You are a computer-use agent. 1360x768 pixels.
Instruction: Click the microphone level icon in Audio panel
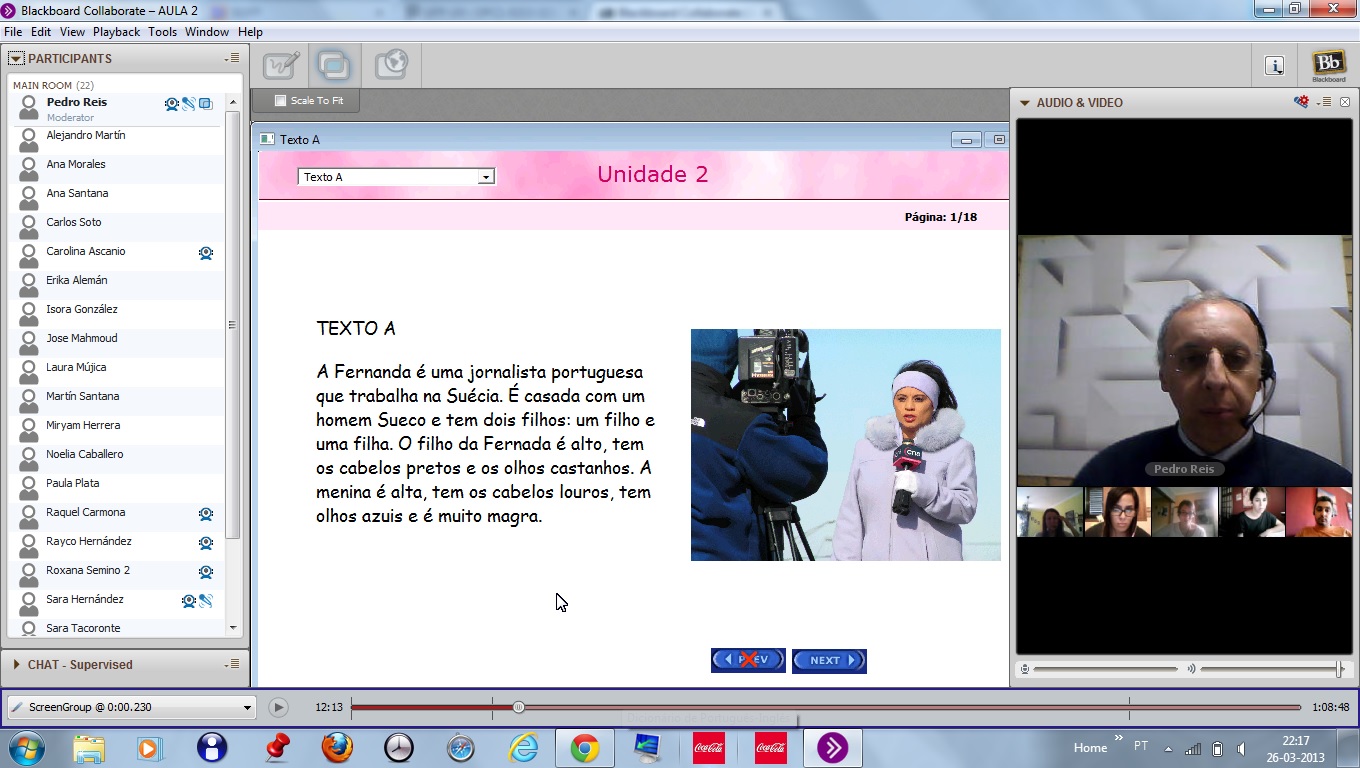click(1025, 668)
